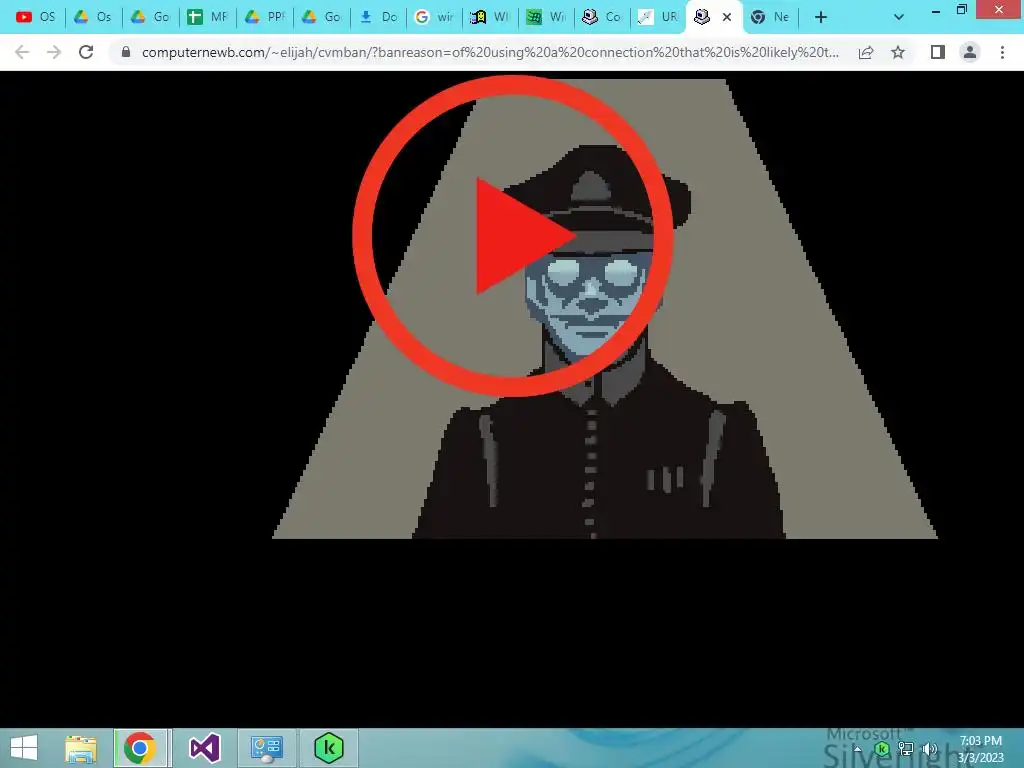Image resolution: width=1024 pixels, height=768 pixels.
Task: Open the UR tab
Action: pyautogui.click(x=658, y=17)
